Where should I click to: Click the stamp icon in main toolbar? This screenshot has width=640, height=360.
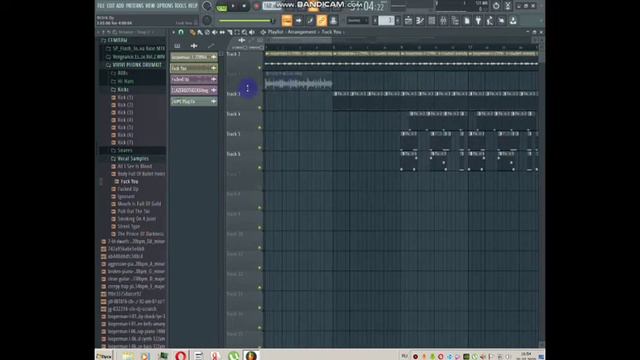coord(333,20)
